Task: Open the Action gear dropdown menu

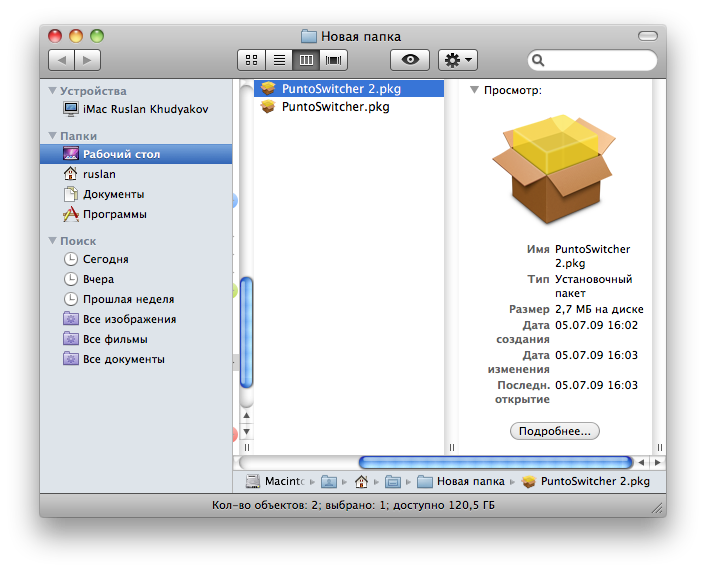Action: point(458,60)
